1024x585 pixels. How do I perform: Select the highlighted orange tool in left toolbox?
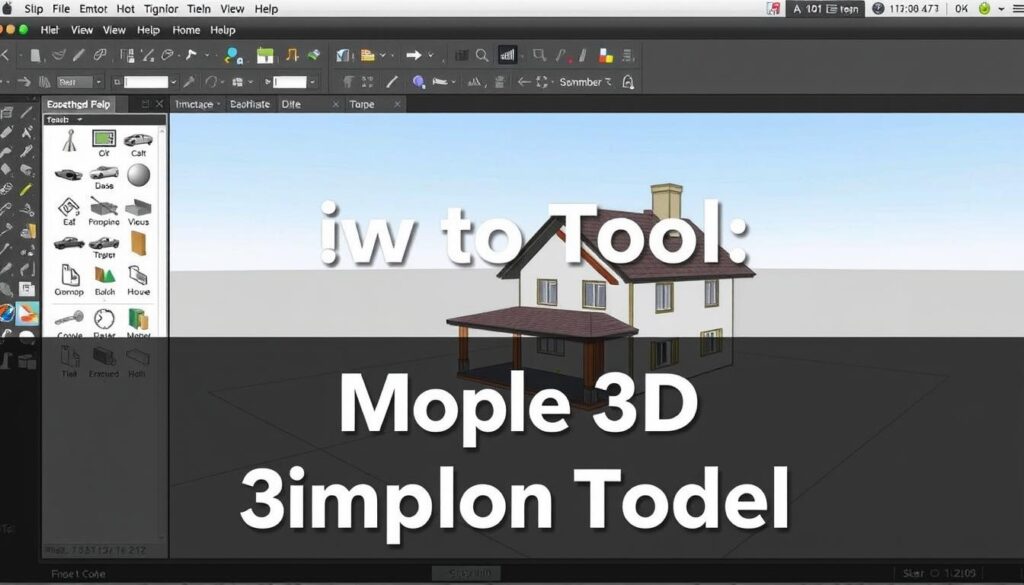(x=27, y=314)
